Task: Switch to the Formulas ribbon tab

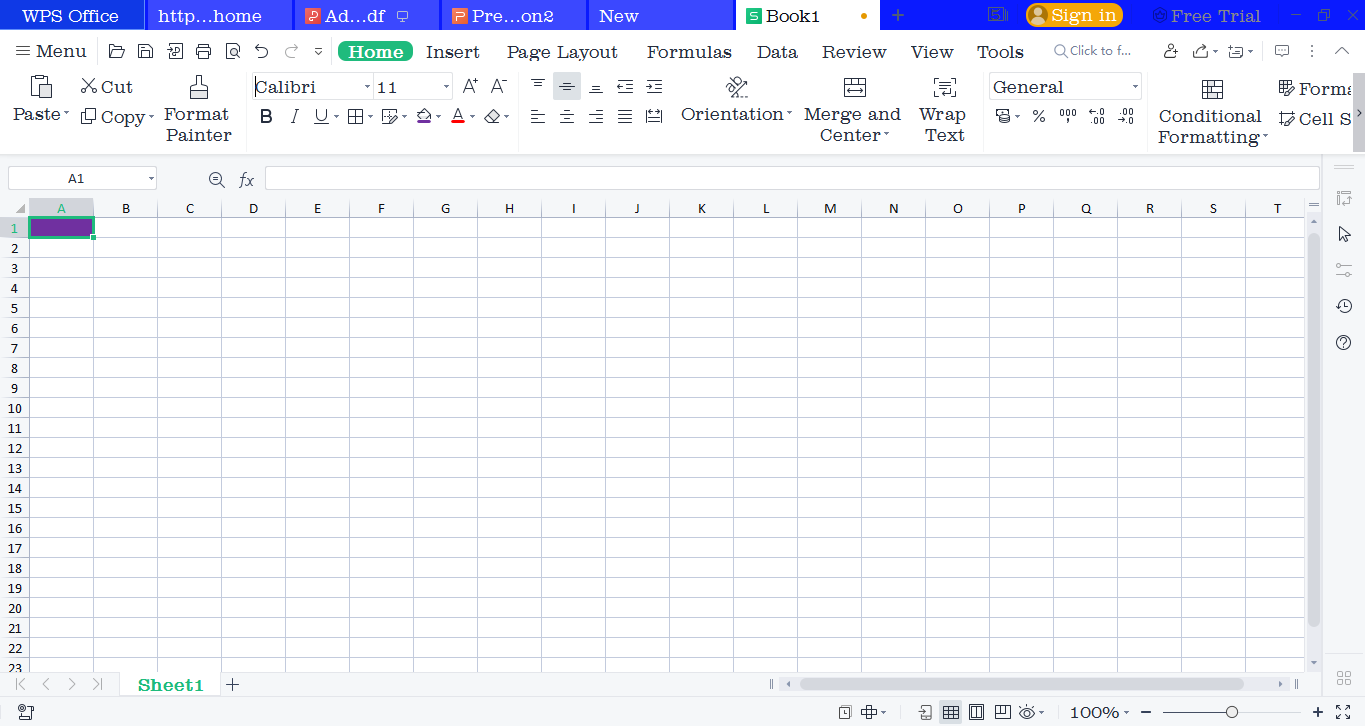Action: pos(689,50)
